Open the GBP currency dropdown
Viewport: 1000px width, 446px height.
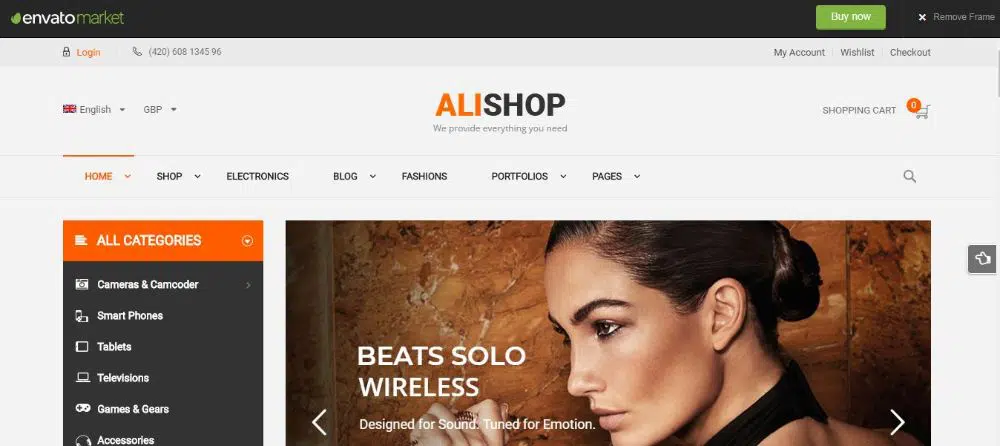coord(160,110)
